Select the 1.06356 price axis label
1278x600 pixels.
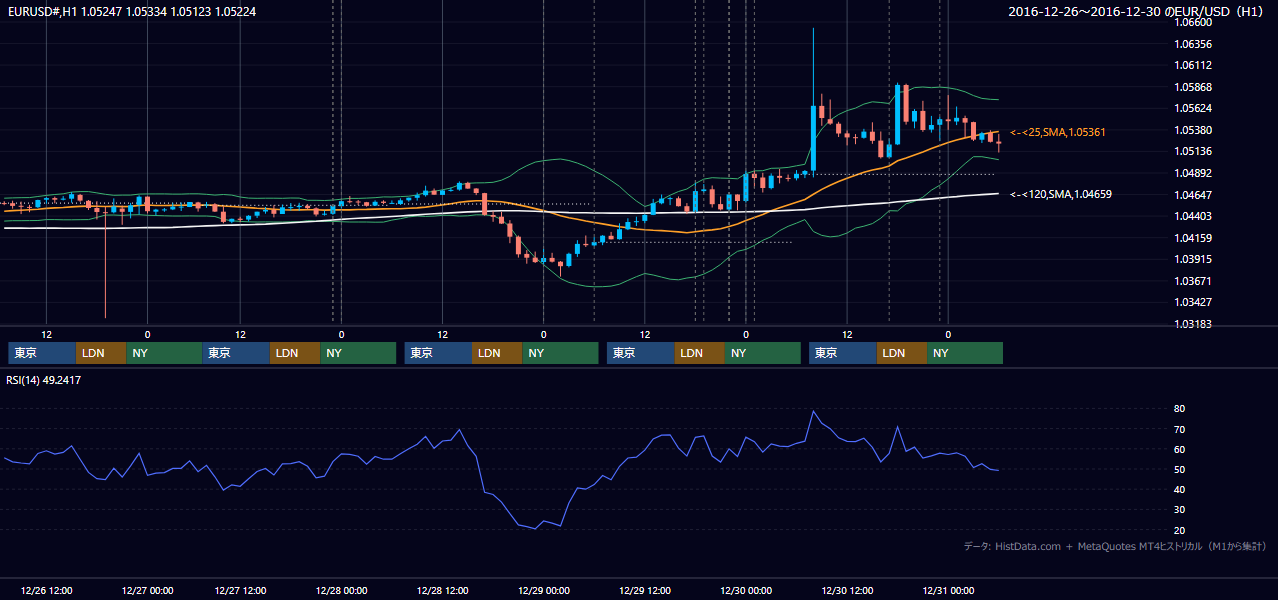click(1193, 44)
